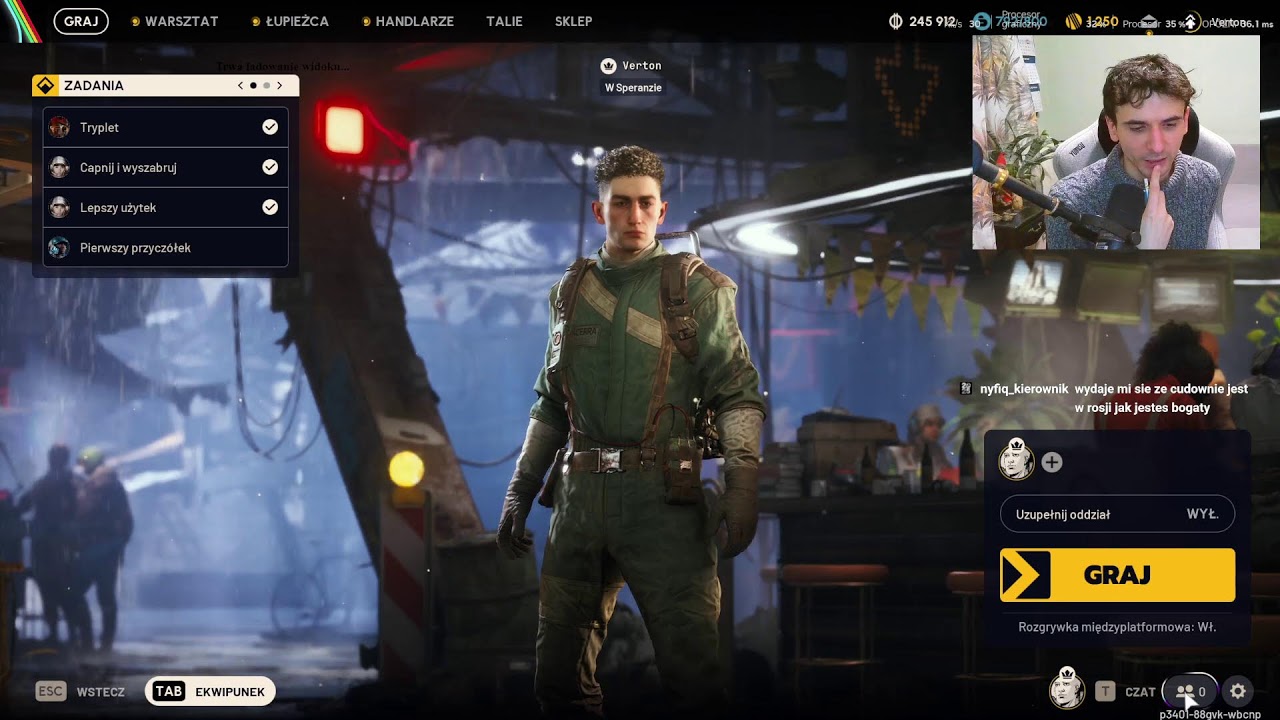Click the Tryplet quest giver portrait
Screen dimensions: 1280x720
click(59, 127)
